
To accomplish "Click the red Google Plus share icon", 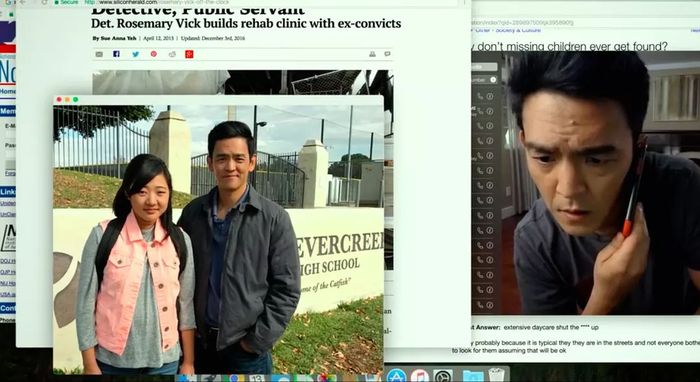I will (x=189, y=54).
